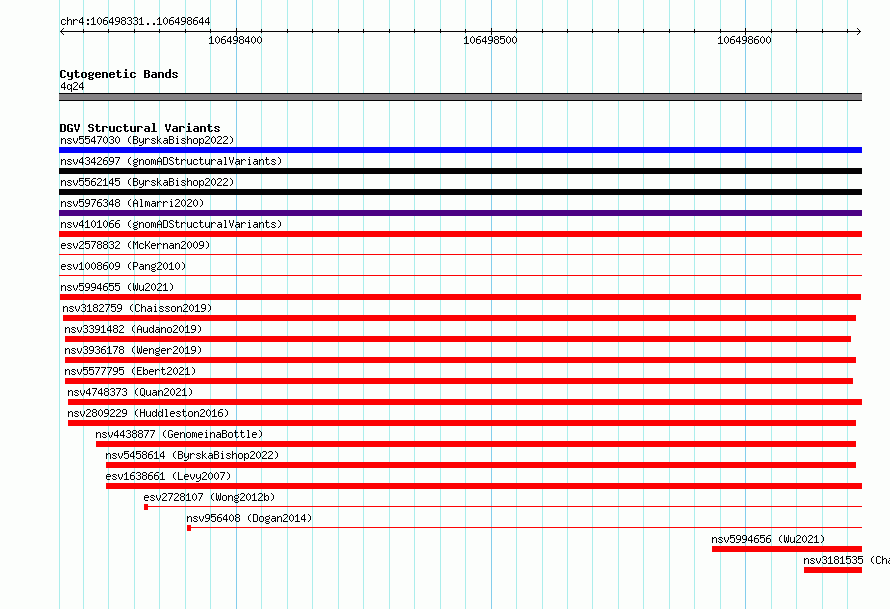Select the blue nsv5547030 variant bar
The height and width of the screenshot is (609, 890).
point(460,150)
